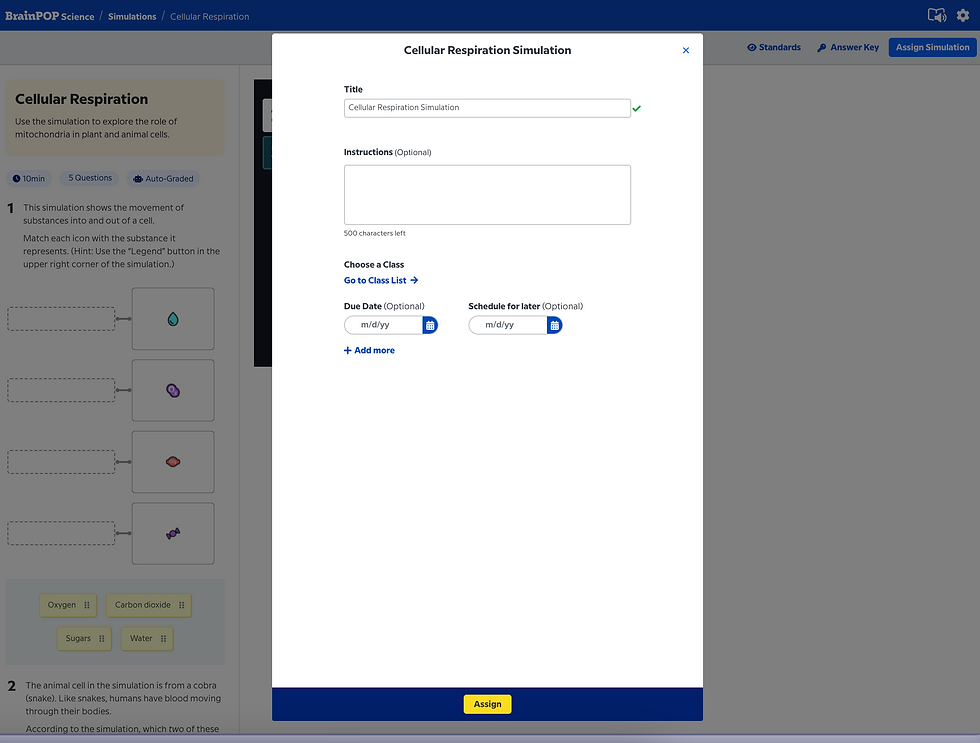This screenshot has width=980, height=743.
Task: Click the '500 characters left' counter text
Action: pyautogui.click(x=374, y=233)
